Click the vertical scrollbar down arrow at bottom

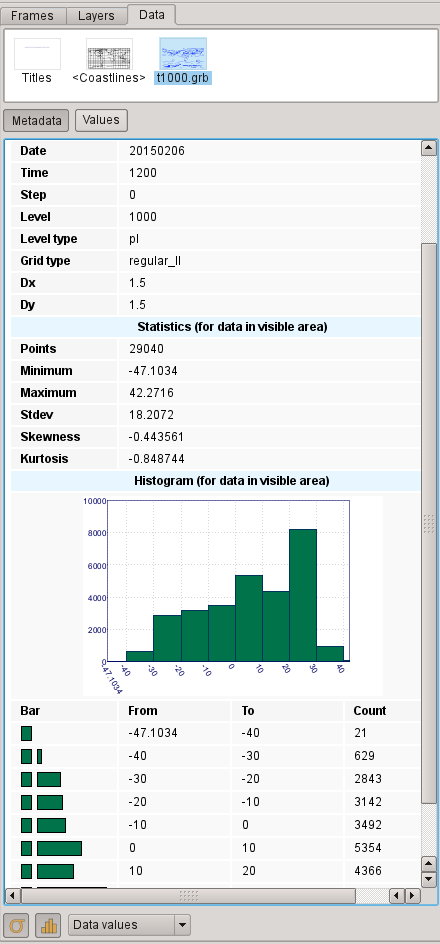tap(429, 879)
